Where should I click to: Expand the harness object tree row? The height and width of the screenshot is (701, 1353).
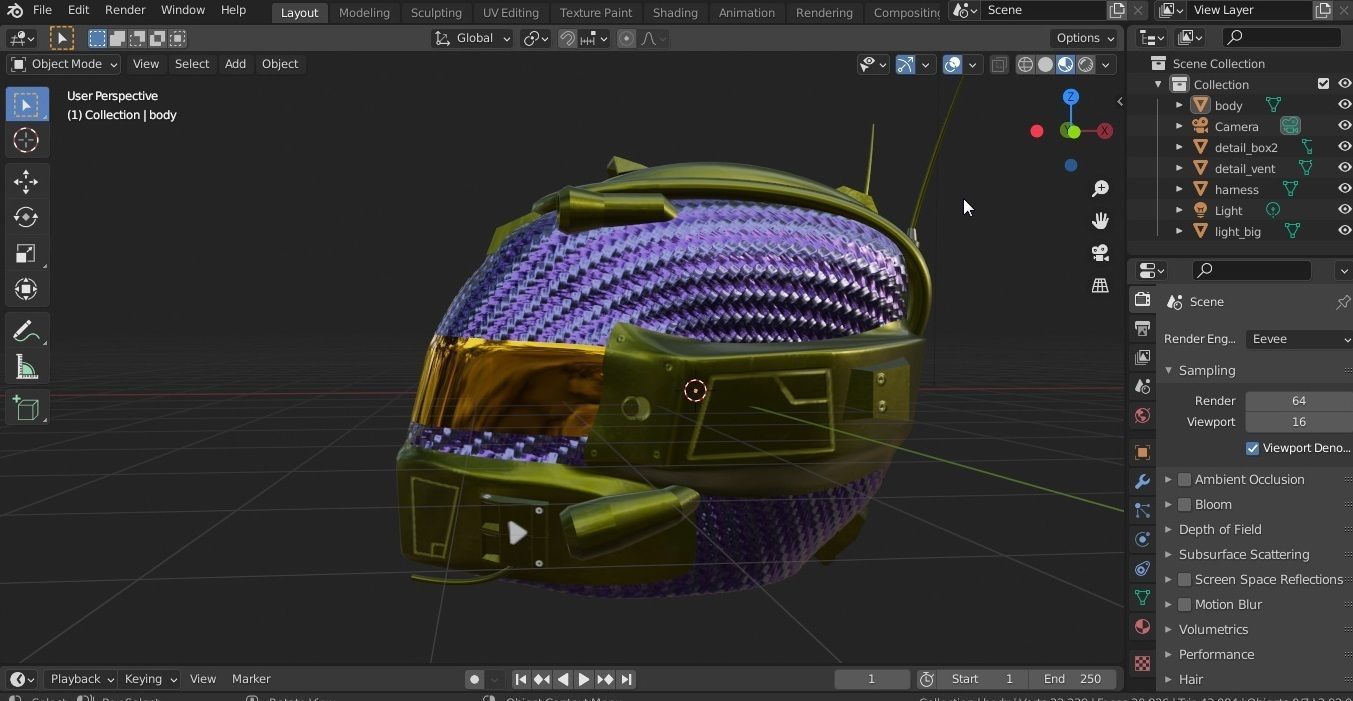[1179, 189]
